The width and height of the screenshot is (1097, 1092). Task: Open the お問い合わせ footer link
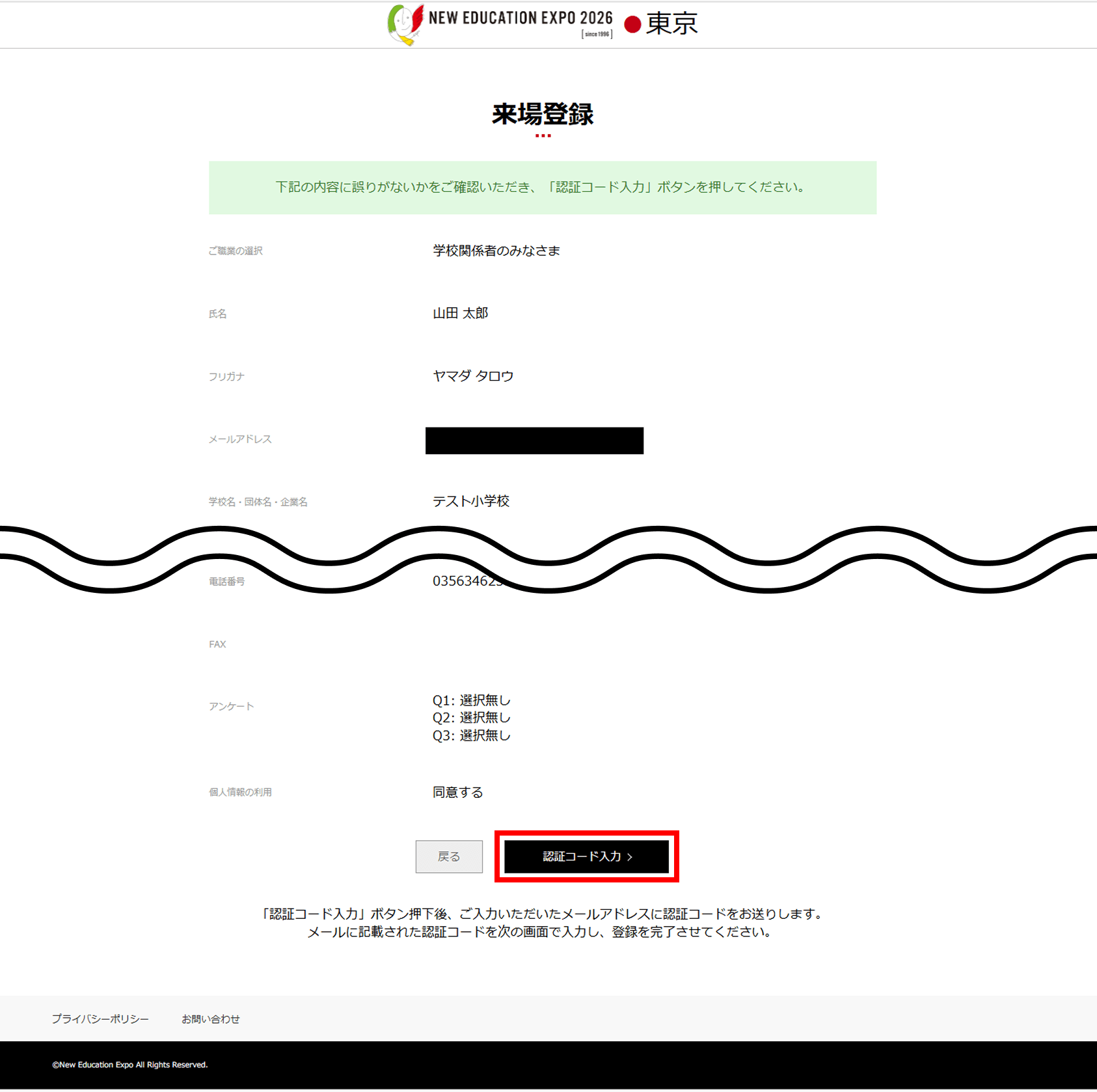(210, 1018)
